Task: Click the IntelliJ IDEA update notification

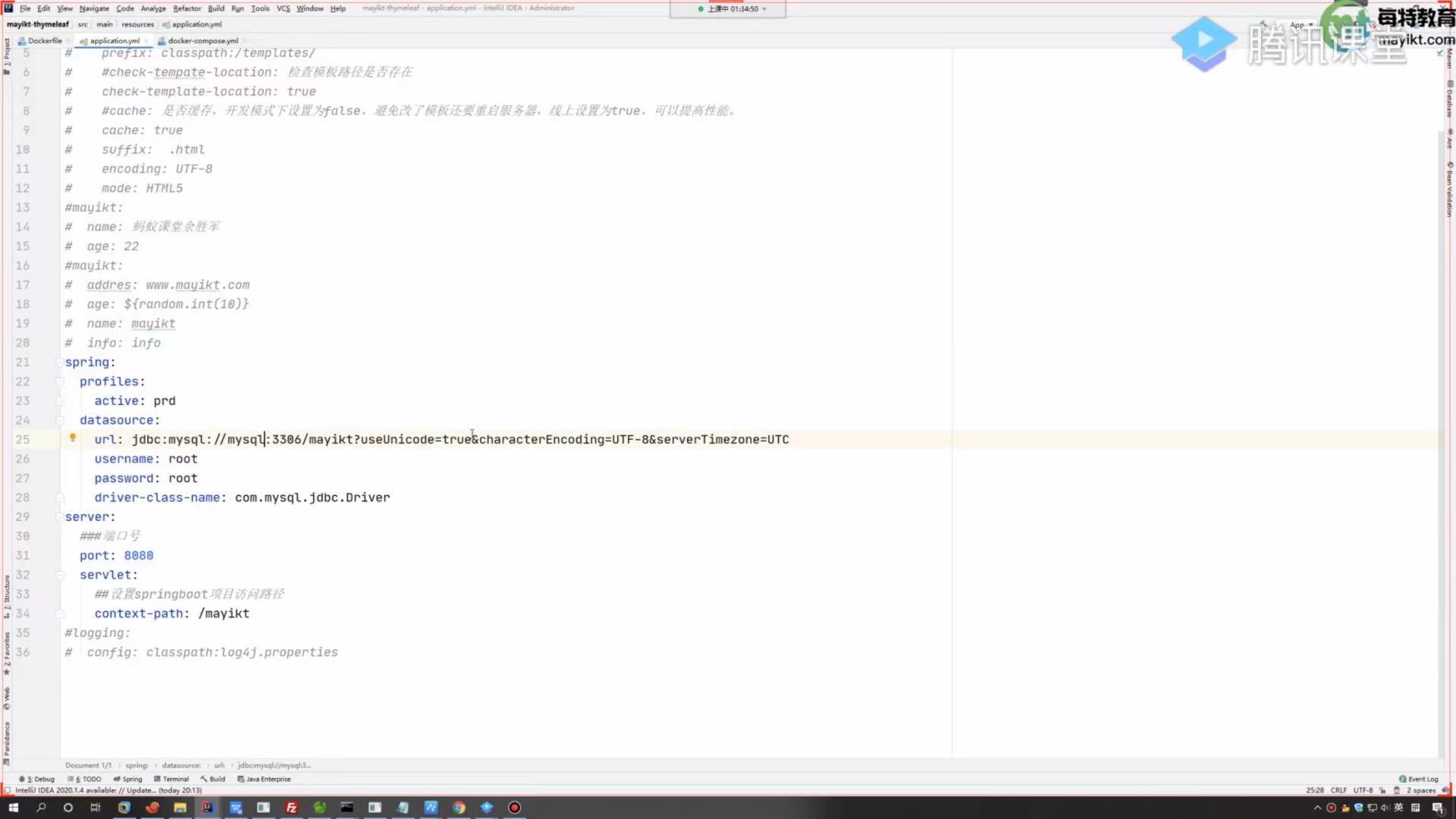Action: (x=108, y=790)
